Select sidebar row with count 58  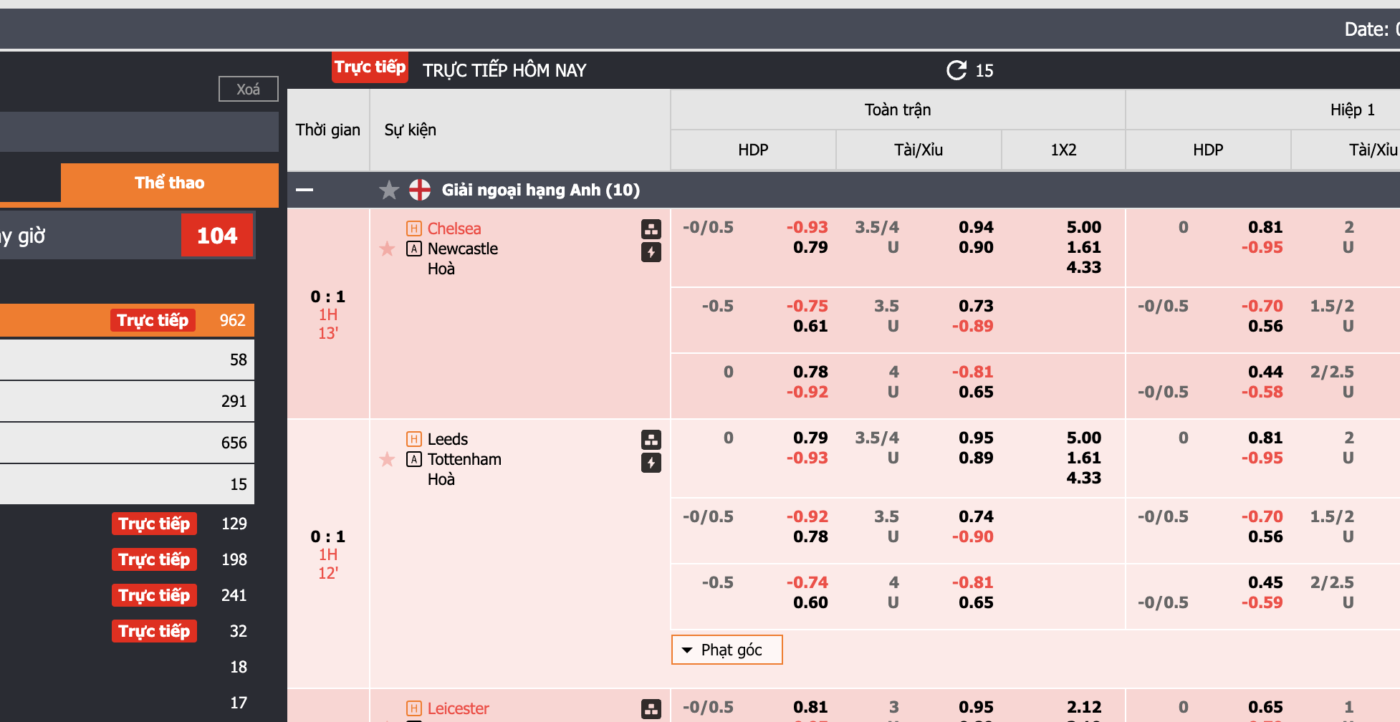coord(127,360)
